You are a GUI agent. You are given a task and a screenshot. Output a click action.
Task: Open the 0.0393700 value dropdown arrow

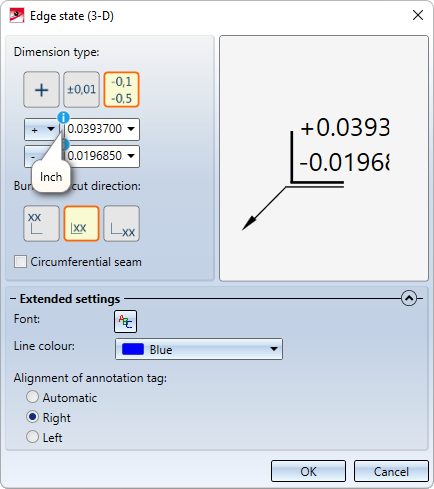[x=131, y=129]
